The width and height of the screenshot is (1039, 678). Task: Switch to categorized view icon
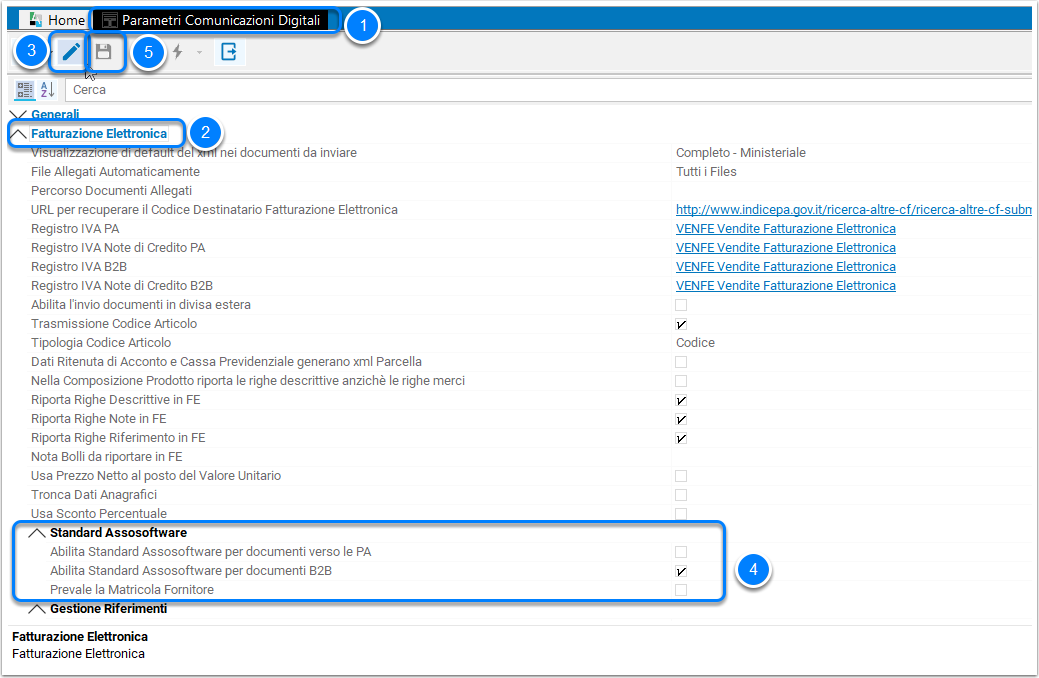[25, 89]
